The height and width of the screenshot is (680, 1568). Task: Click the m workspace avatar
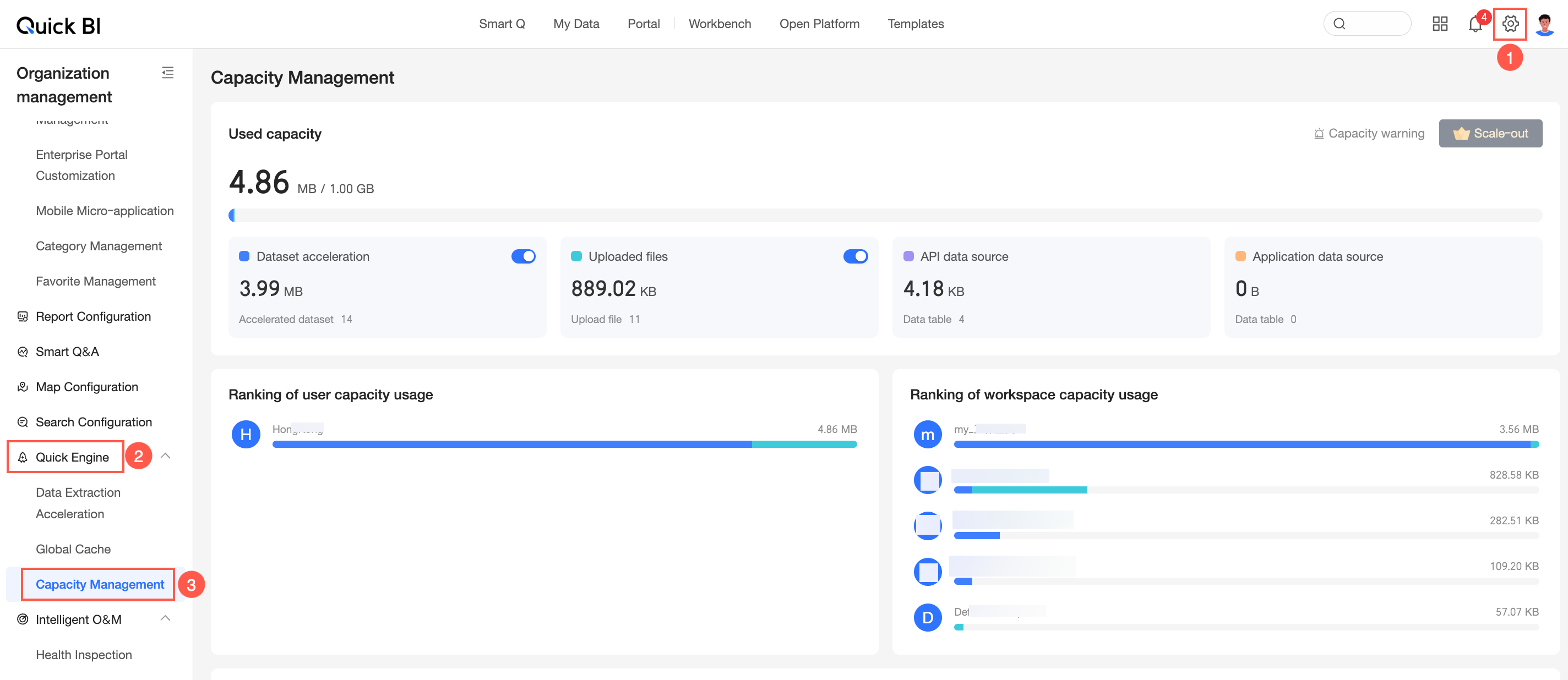pyautogui.click(x=928, y=434)
